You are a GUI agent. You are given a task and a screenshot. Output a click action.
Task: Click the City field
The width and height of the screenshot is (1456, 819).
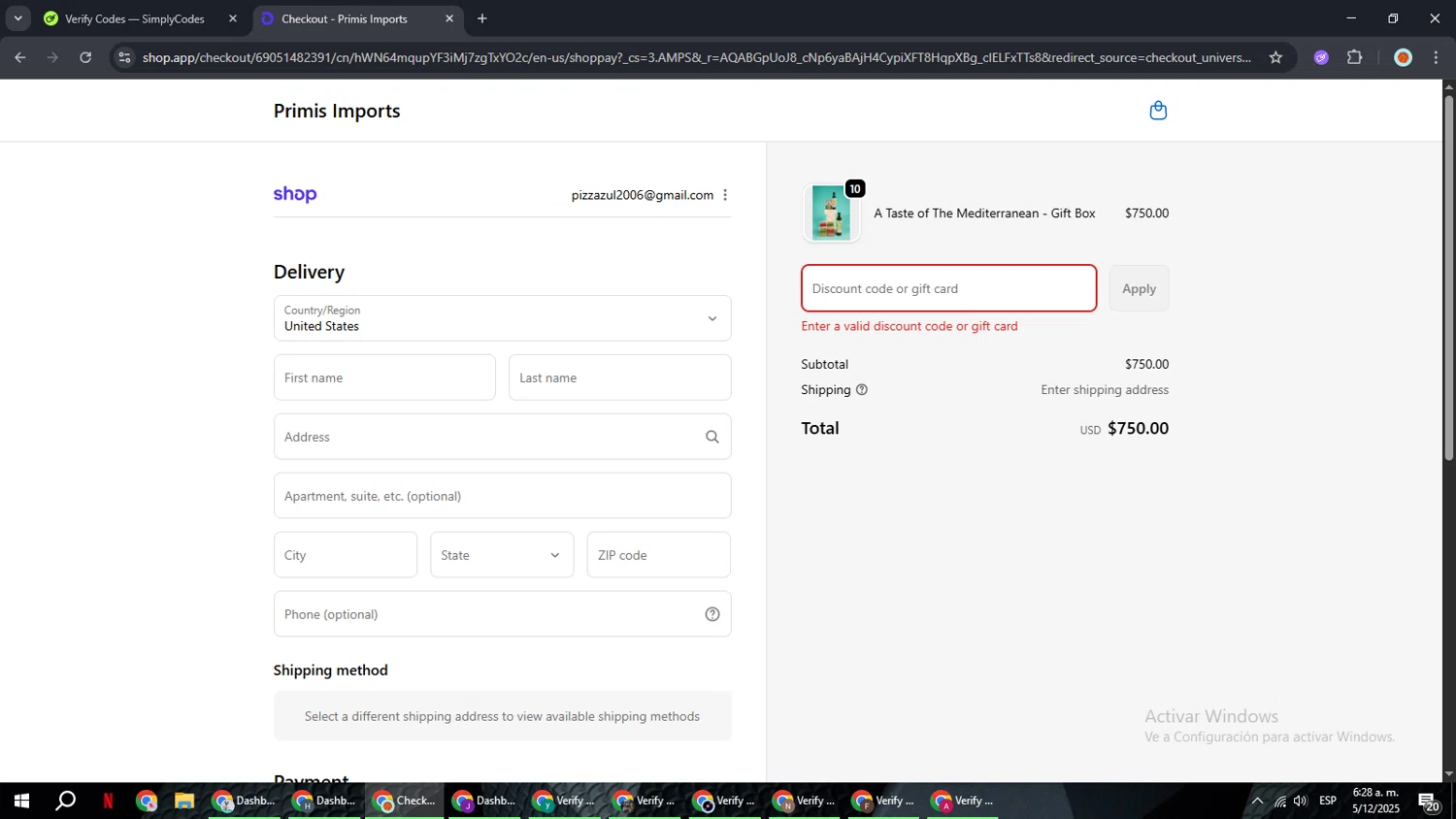[345, 555]
